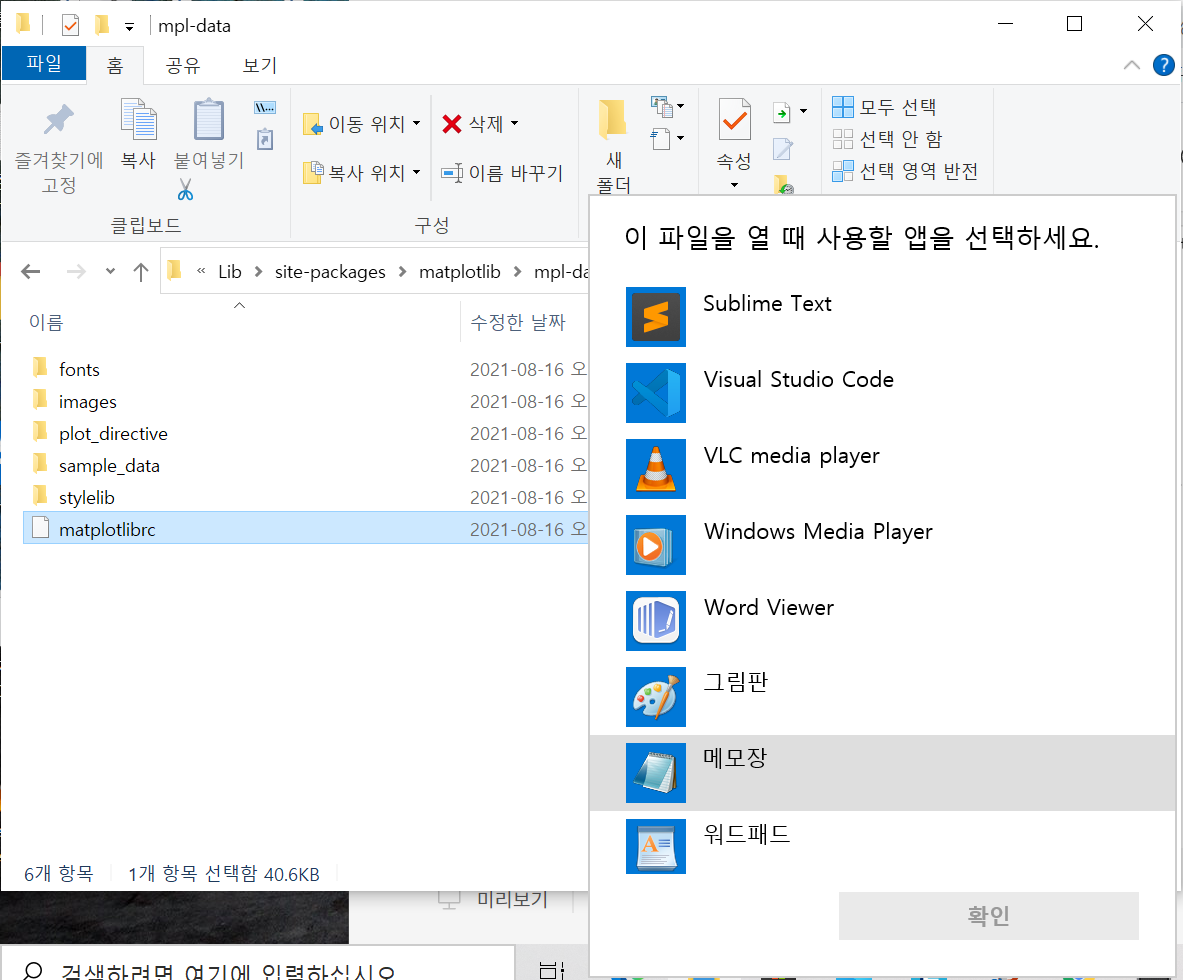Open the quick access toolbar customize arrow

click(x=130, y=27)
